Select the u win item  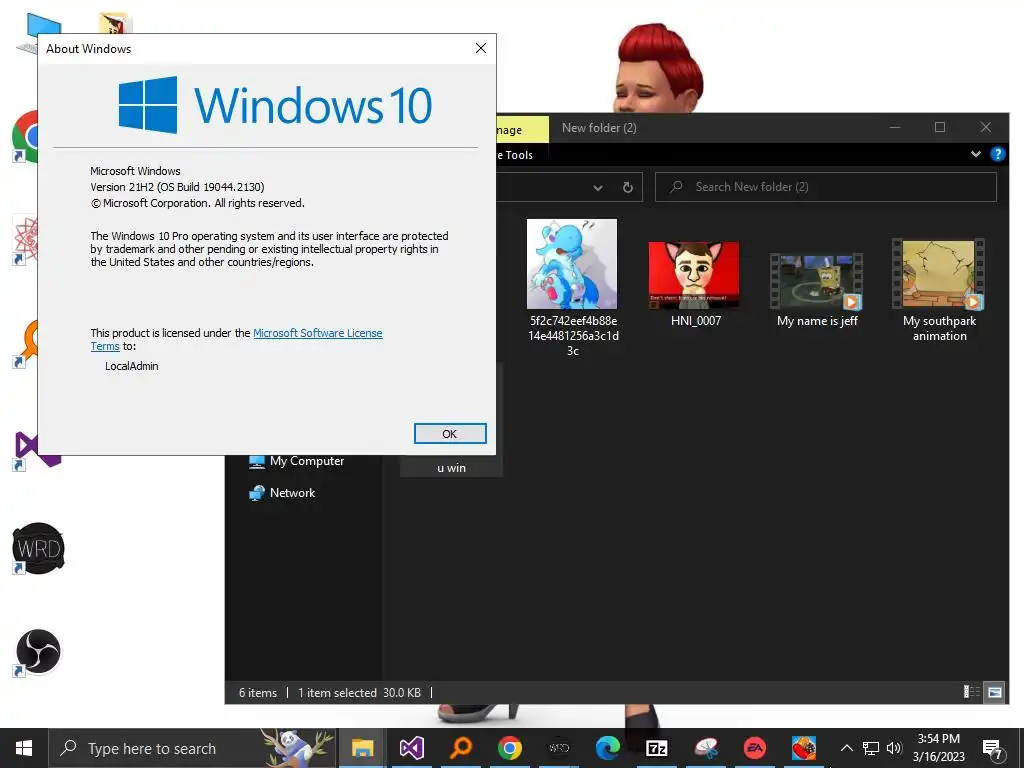(x=451, y=468)
